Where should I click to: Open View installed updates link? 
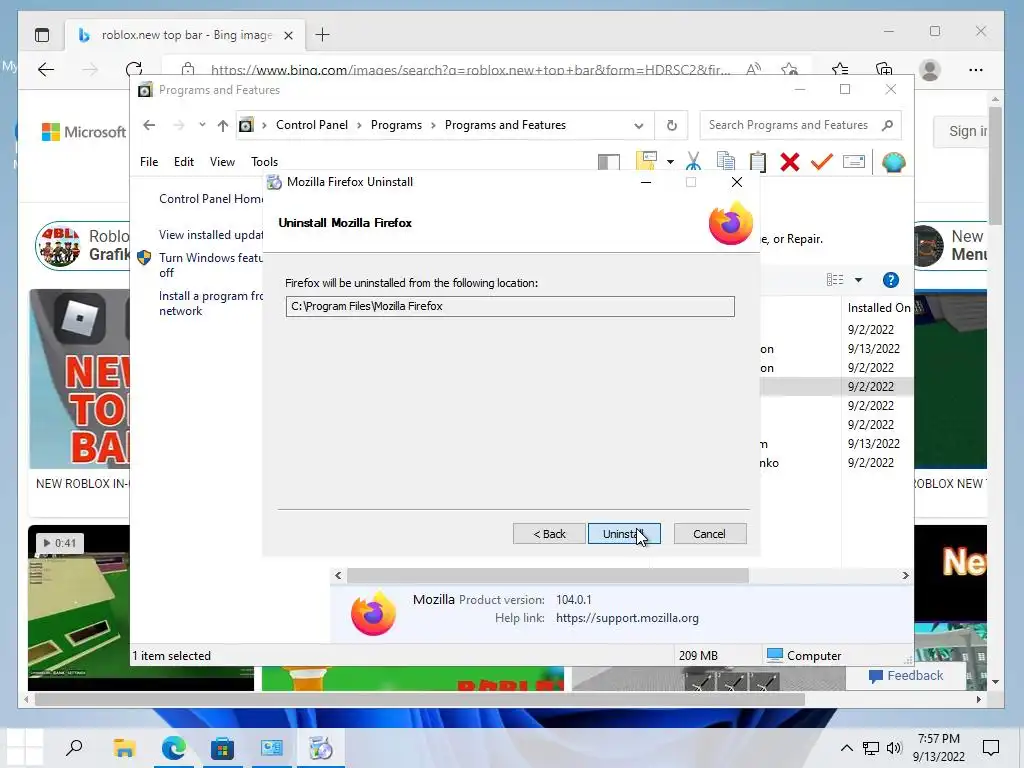[x=210, y=234]
